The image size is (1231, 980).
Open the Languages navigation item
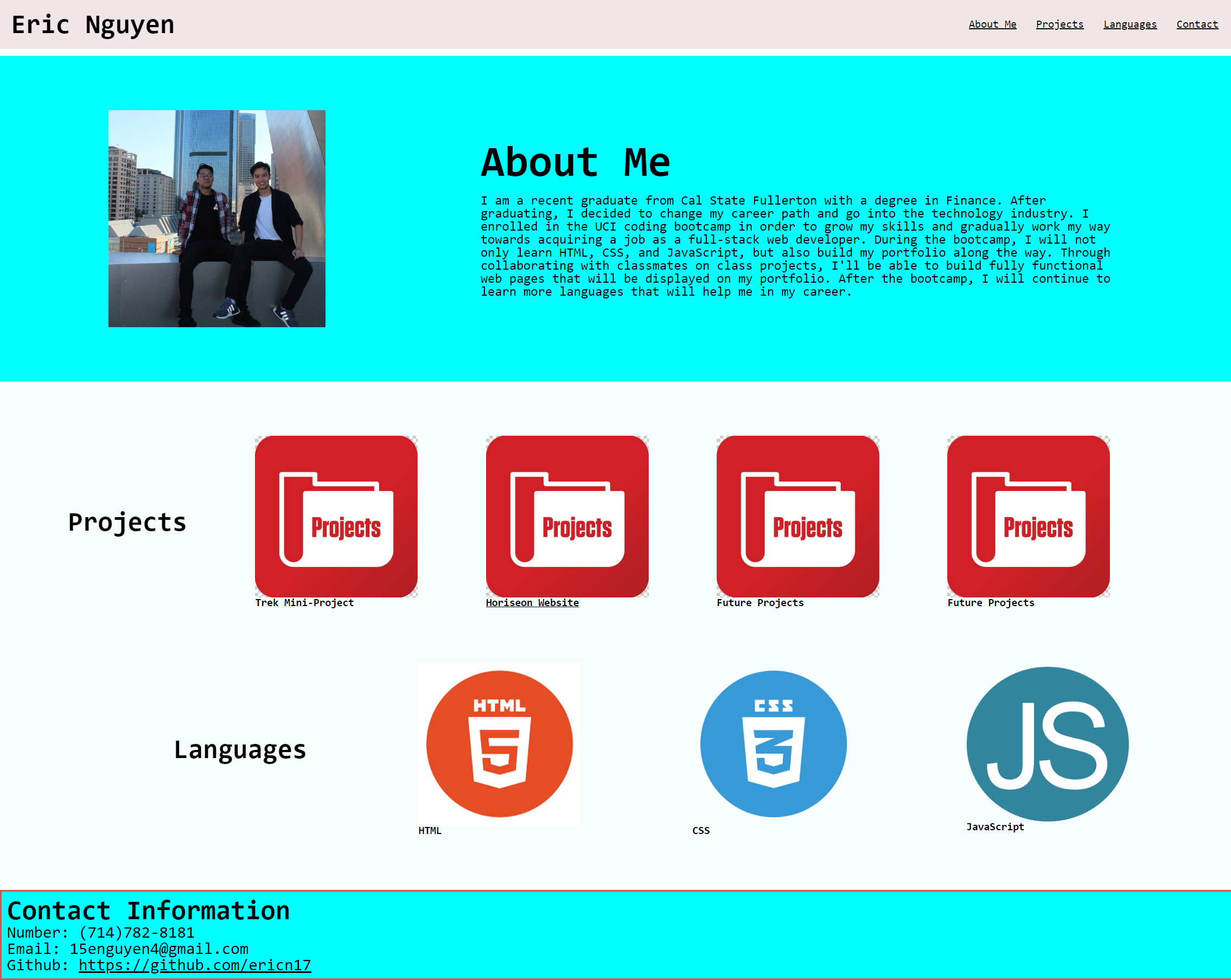pyautogui.click(x=1130, y=24)
